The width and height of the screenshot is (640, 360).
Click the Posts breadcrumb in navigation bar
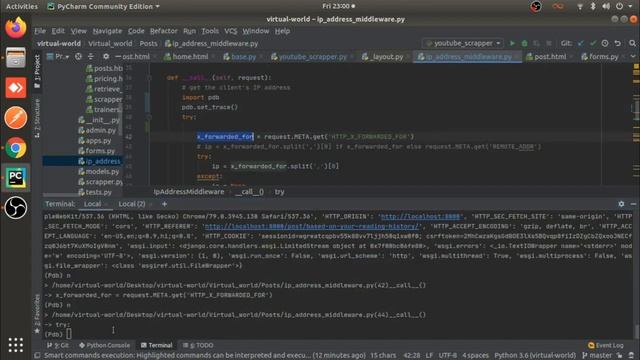pos(148,43)
